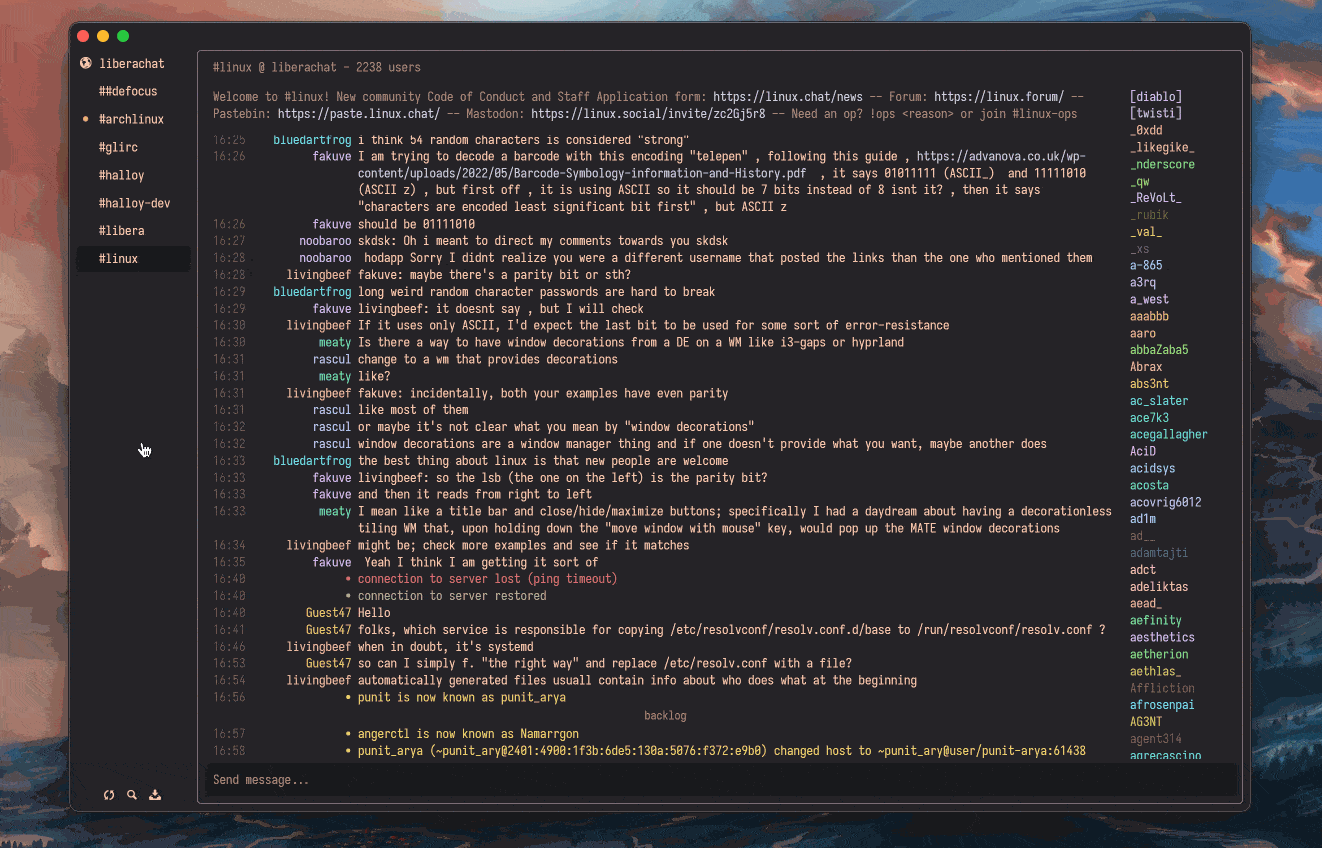Click ac_slater in the user list
Image resolution: width=1322 pixels, height=848 pixels.
pos(1159,402)
